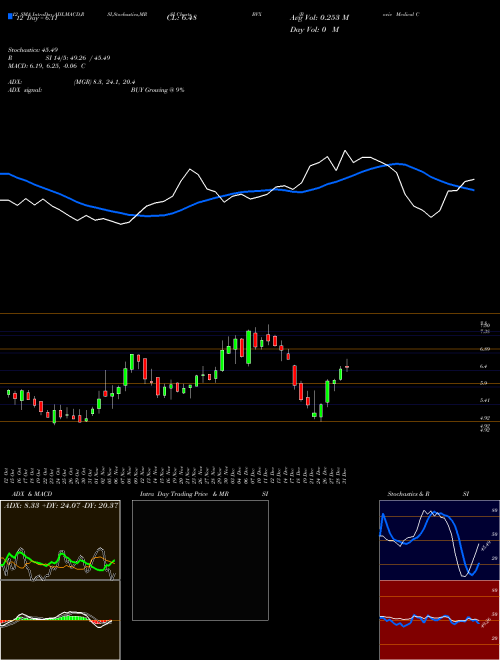Click the 'Stochastics: 45.49' reading

coord(32,50)
